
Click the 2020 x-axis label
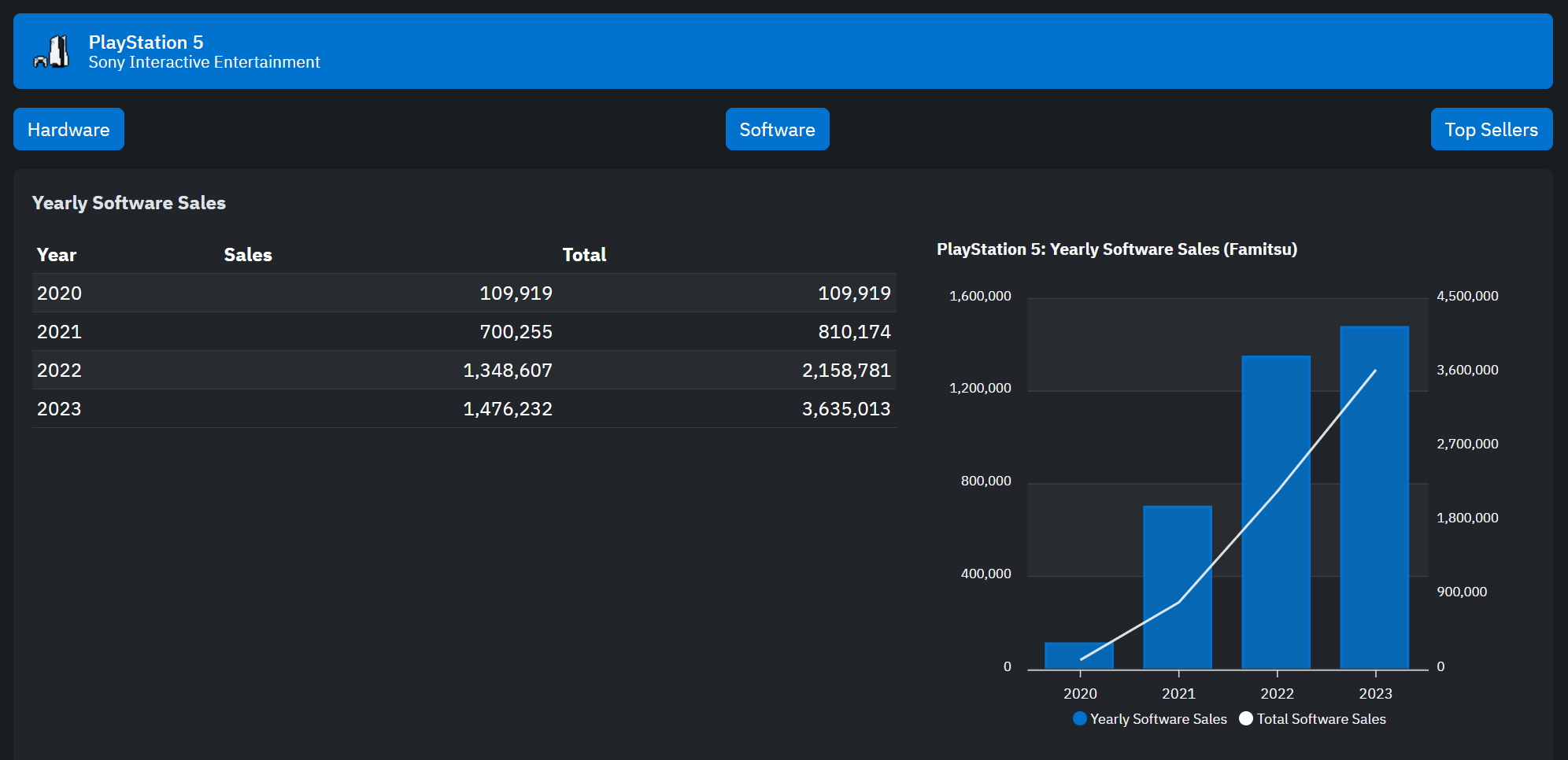click(1080, 693)
